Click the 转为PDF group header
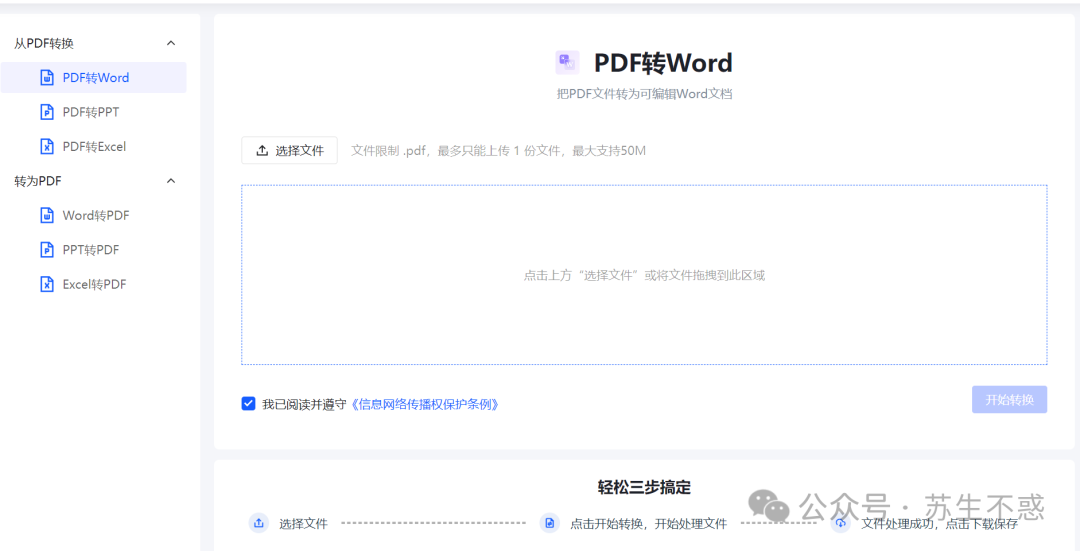The image size is (1080, 551). pos(94,180)
